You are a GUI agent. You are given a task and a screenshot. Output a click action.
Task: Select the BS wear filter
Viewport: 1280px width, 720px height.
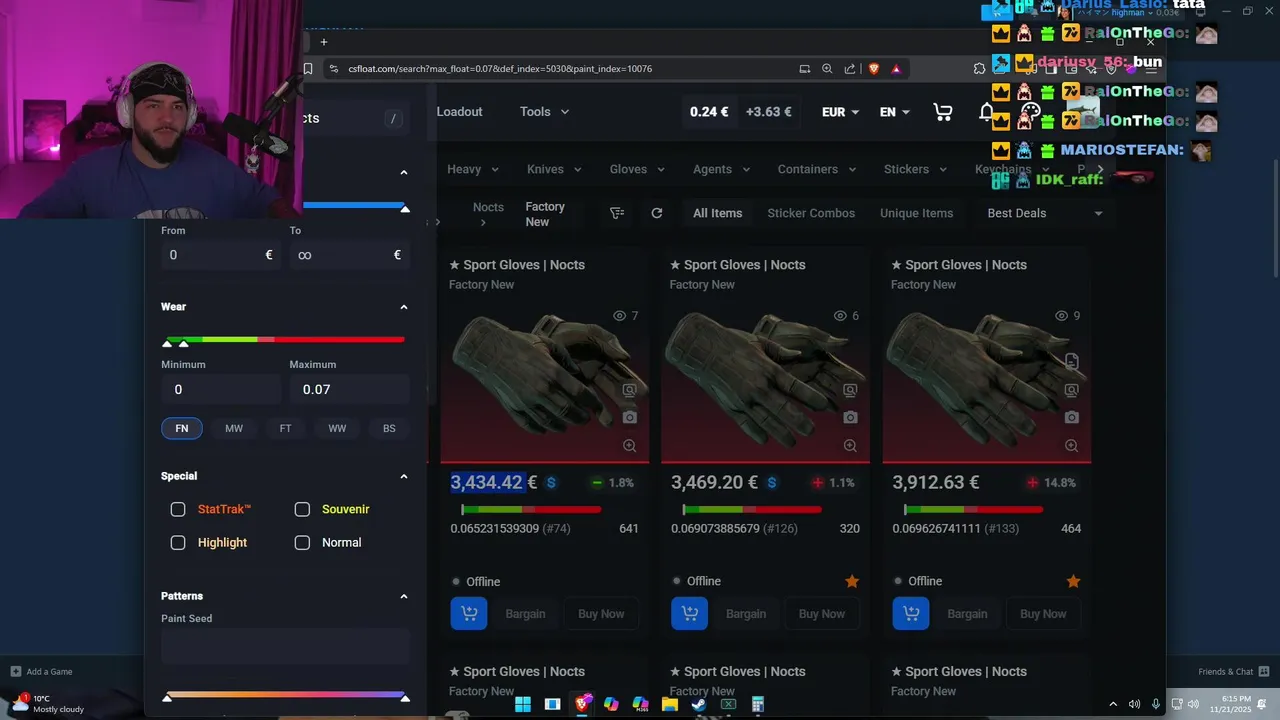[x=389, y=428]
